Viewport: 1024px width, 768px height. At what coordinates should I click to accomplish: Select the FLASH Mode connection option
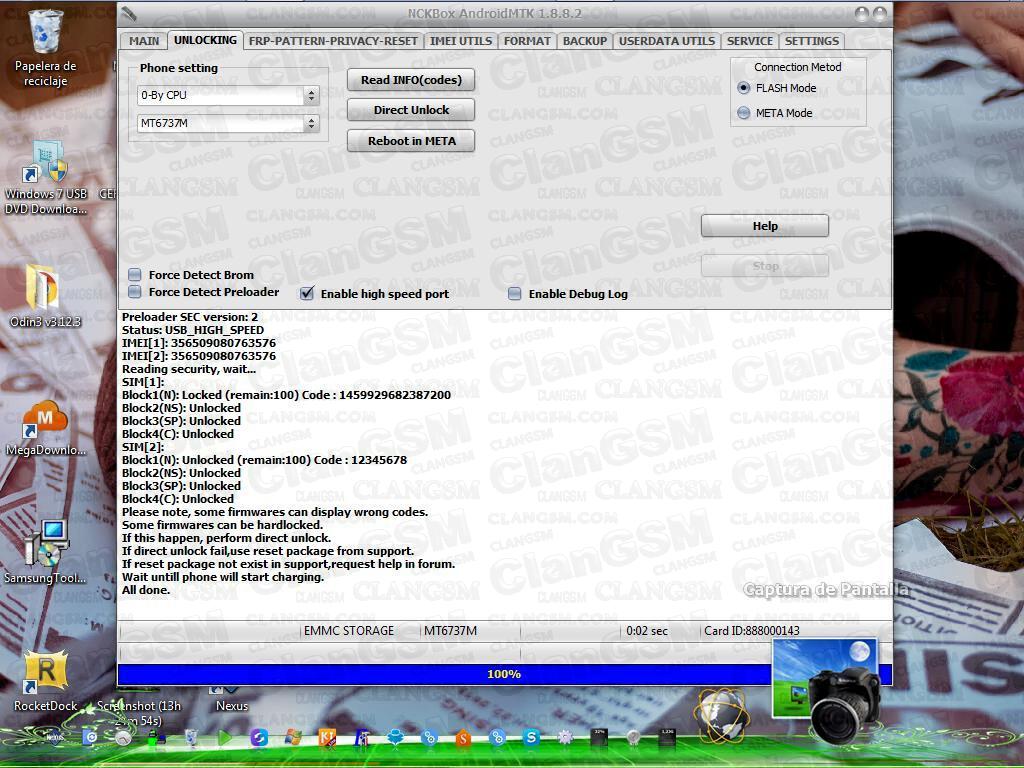tap(743, 88)
